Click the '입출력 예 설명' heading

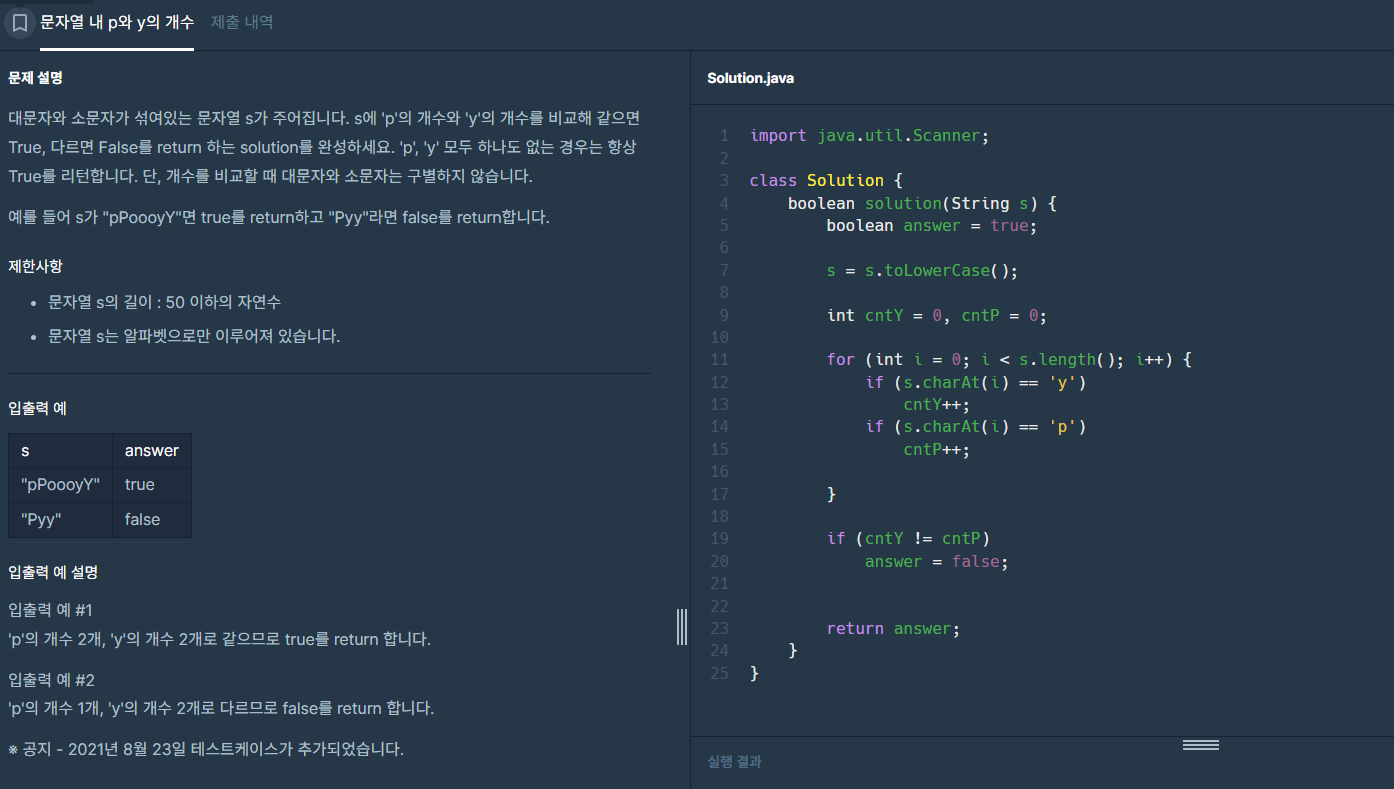click(x=53, y=573)
